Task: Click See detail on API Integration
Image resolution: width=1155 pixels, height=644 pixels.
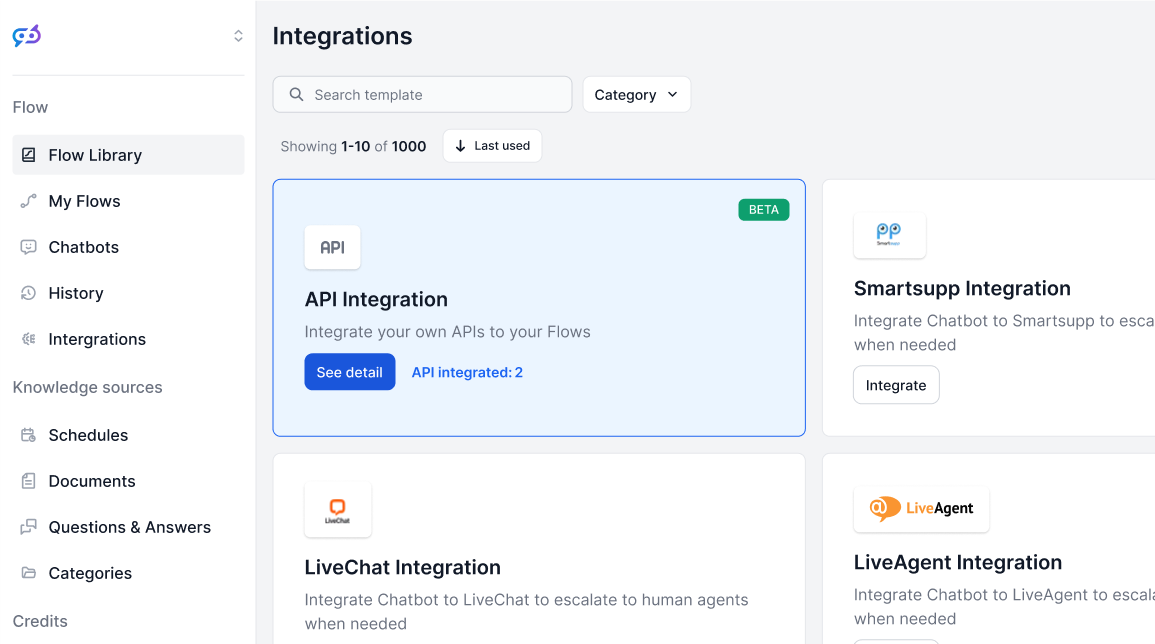Action: (x=349, y=371)
